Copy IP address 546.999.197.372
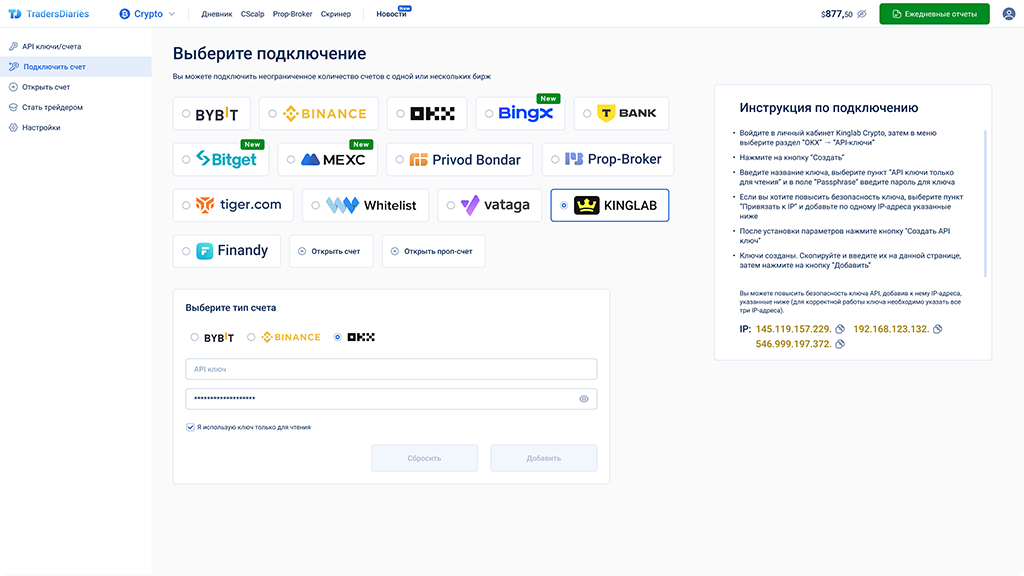Screen dimensions: 1024x576 pos(840,345)
